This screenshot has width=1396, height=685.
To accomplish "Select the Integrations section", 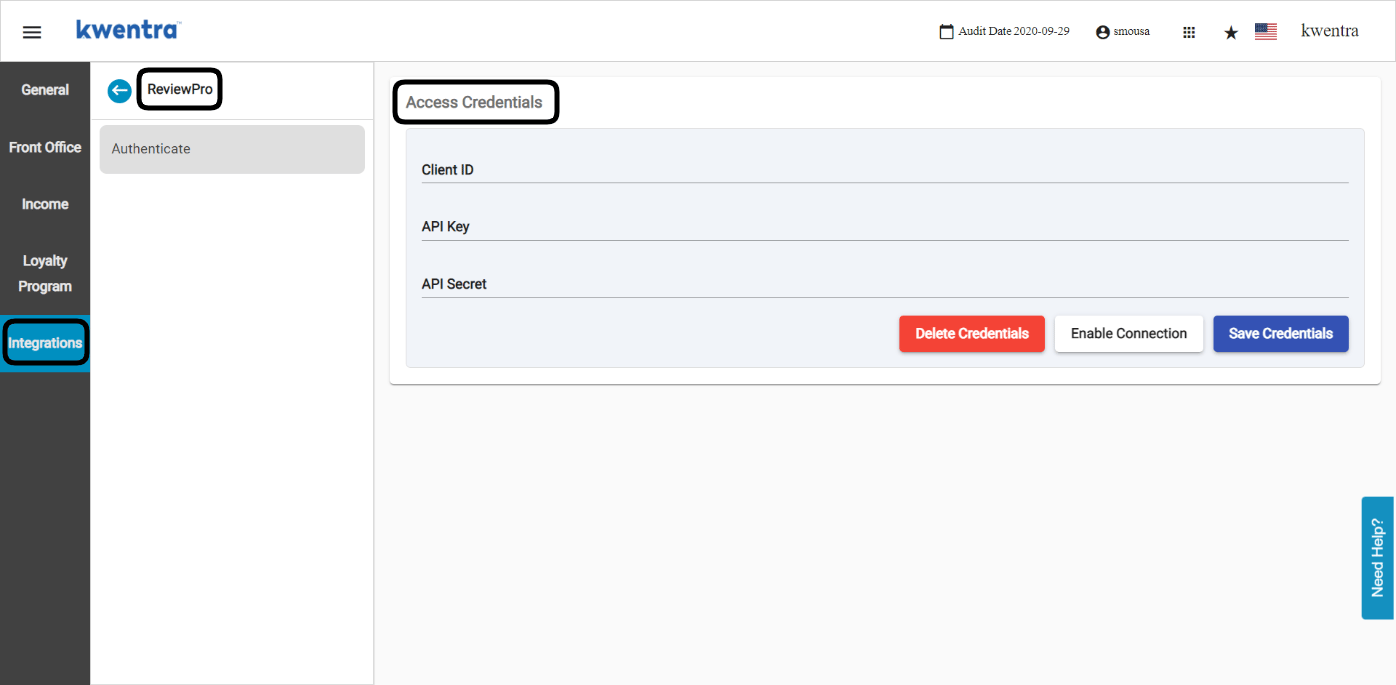I will pyautogui.click(x=45, y=343).
